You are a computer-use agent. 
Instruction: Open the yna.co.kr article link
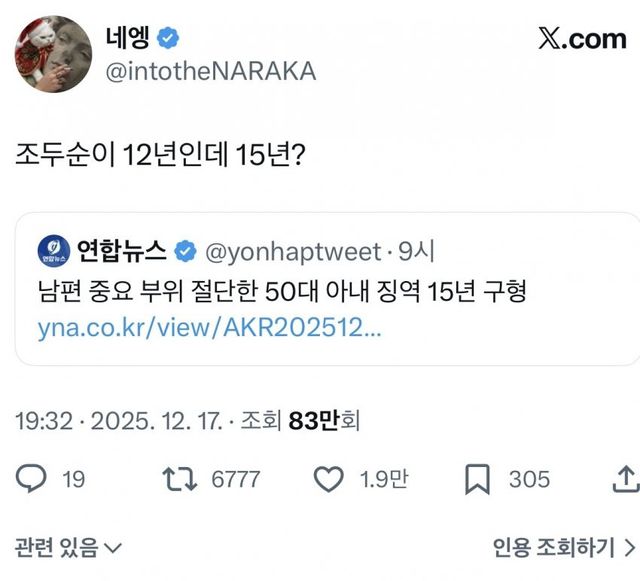click(x=209, y=329)
